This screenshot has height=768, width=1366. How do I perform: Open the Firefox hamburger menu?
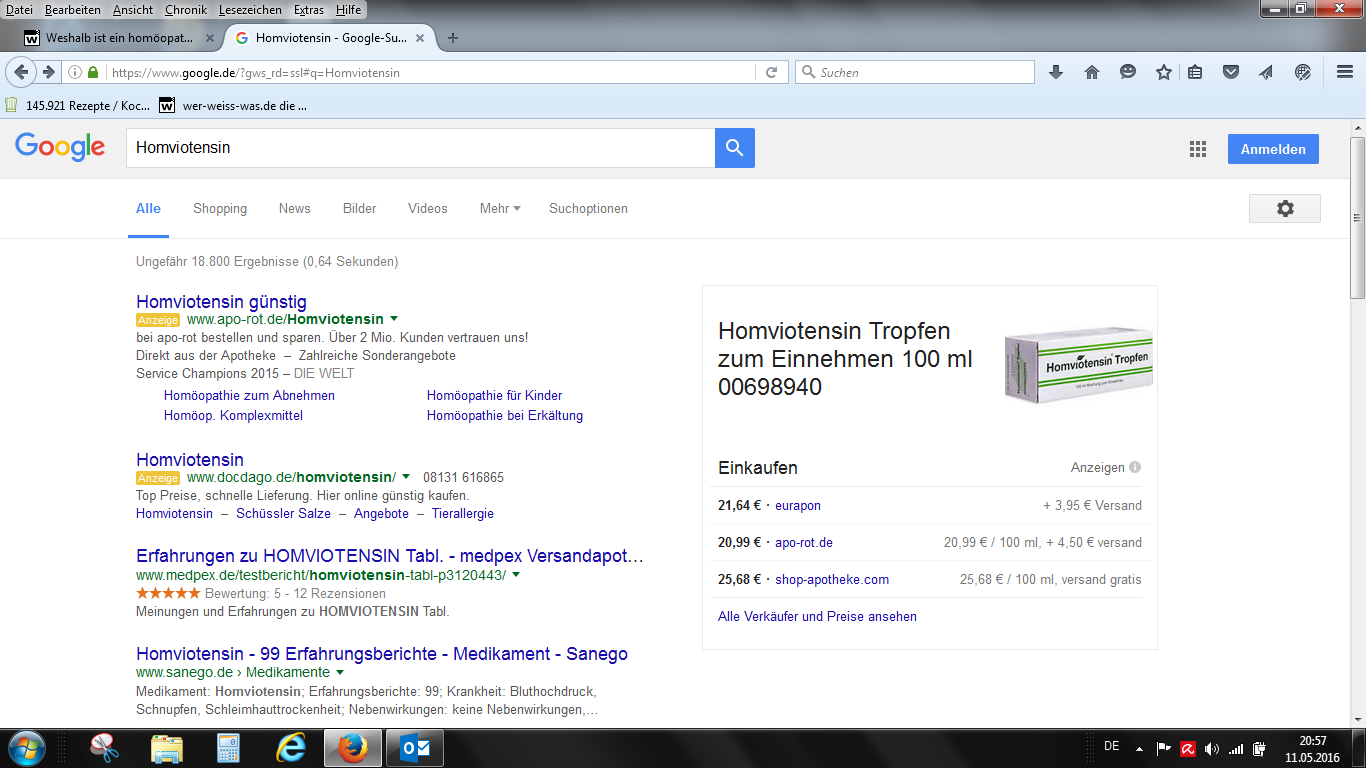pos(1345,72)
